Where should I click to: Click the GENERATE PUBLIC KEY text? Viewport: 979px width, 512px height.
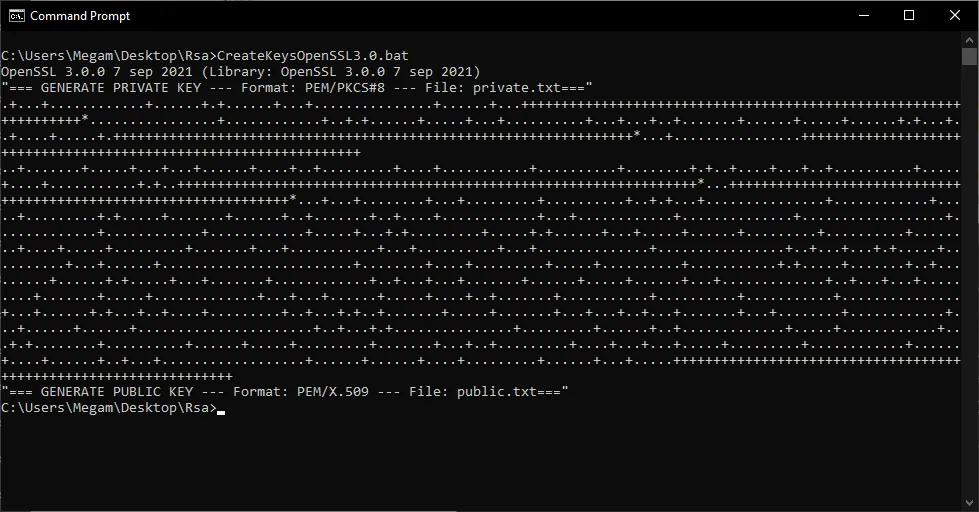(x=117, y=391)
